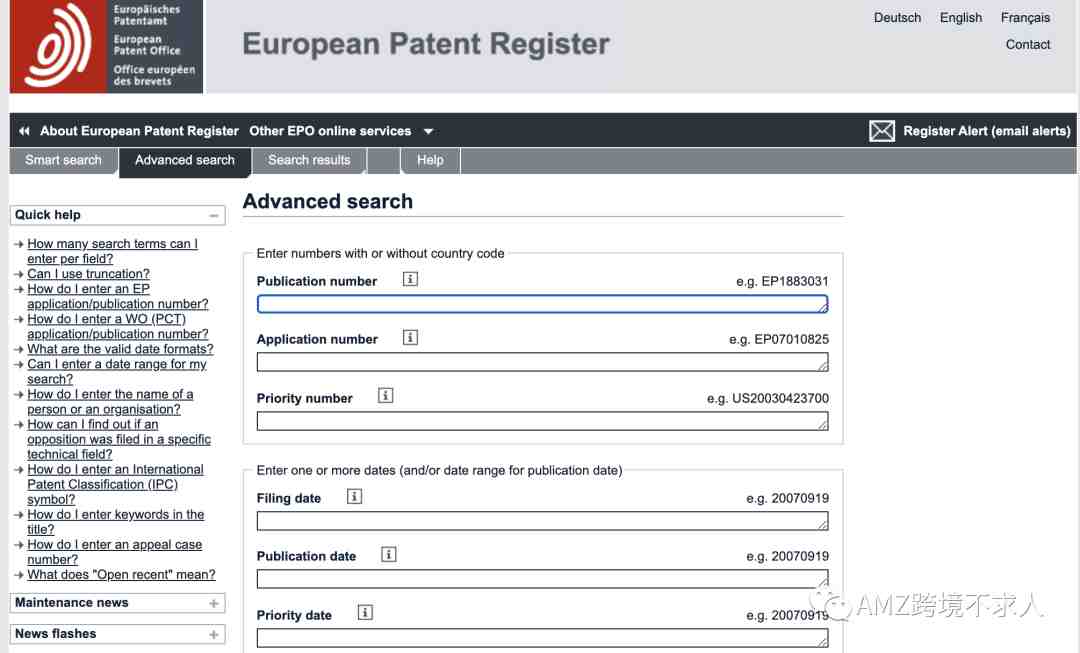Open the Help tab

pos(430,160)
